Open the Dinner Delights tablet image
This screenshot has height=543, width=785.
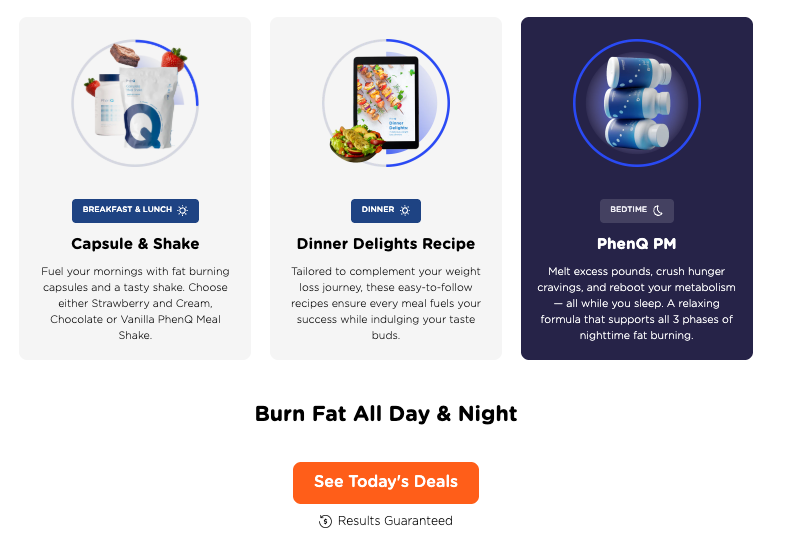click(386, 103)
